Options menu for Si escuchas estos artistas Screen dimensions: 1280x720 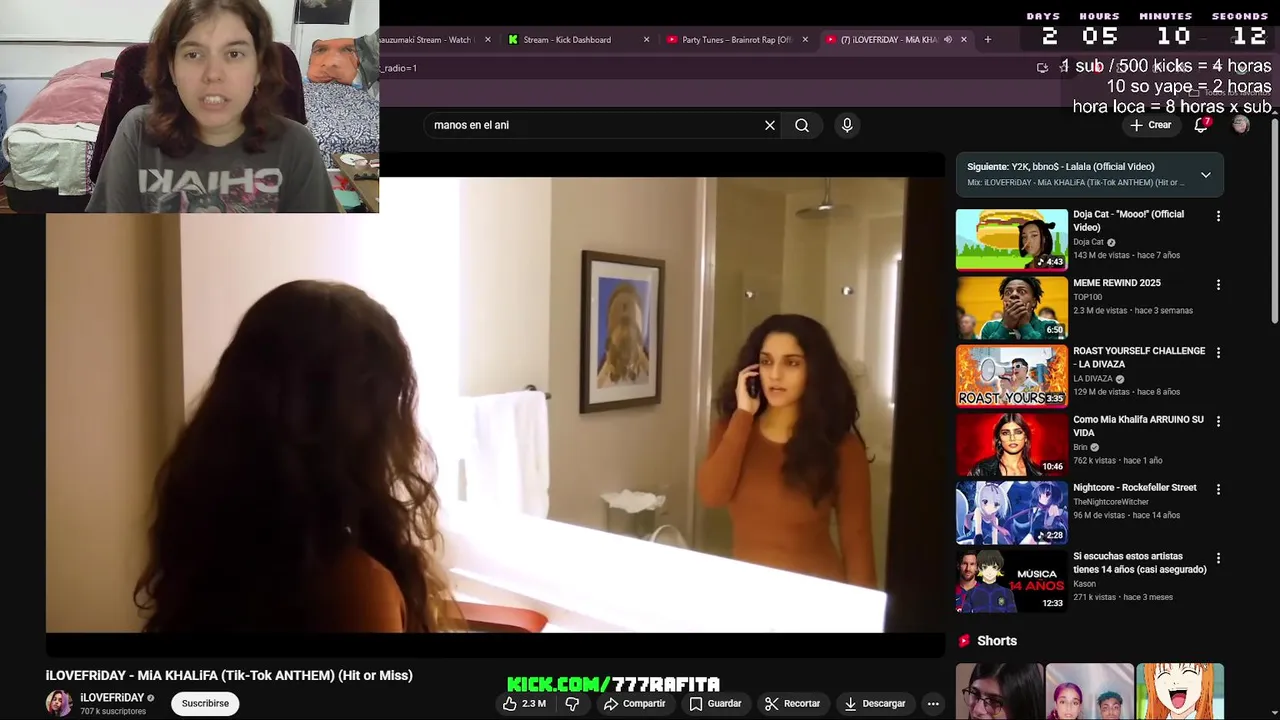(x=1218, y=558)
